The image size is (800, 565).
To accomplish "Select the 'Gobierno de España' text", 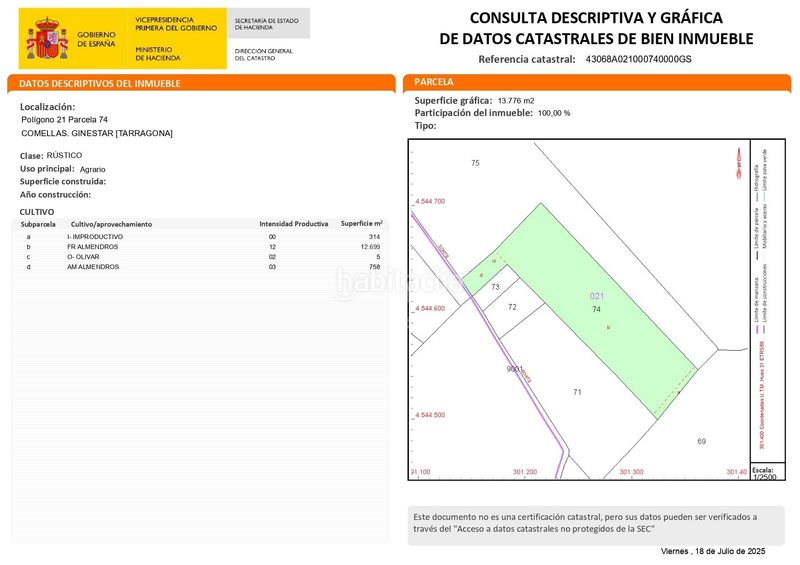I will [96, 39].
